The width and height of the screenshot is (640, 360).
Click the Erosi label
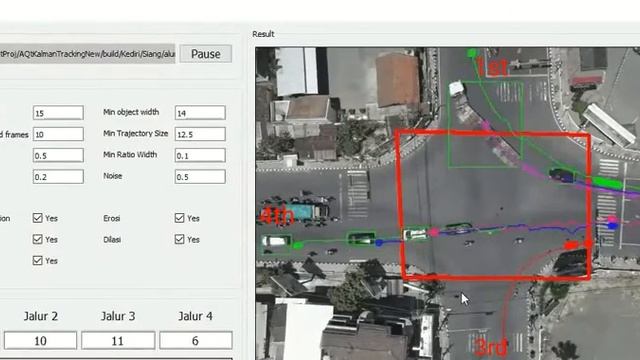click(x=111, y=218)
